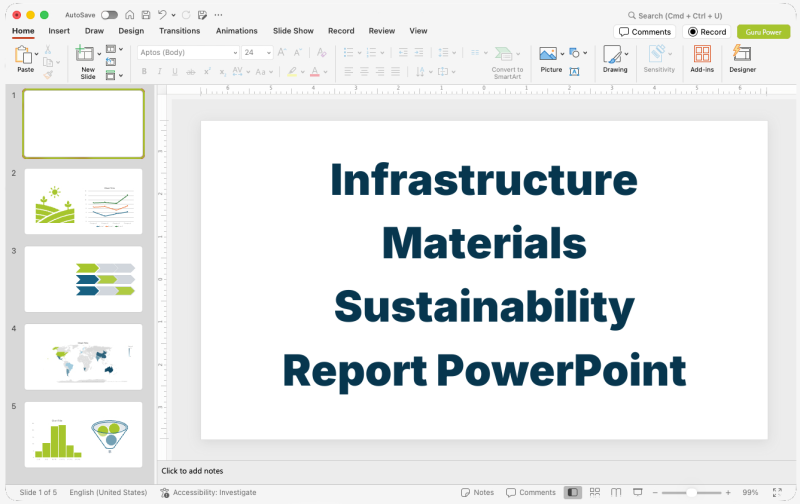Click the Clear Formatting icon
The height and width of the screenshot is (504, 800).
(x=321, y=52)
